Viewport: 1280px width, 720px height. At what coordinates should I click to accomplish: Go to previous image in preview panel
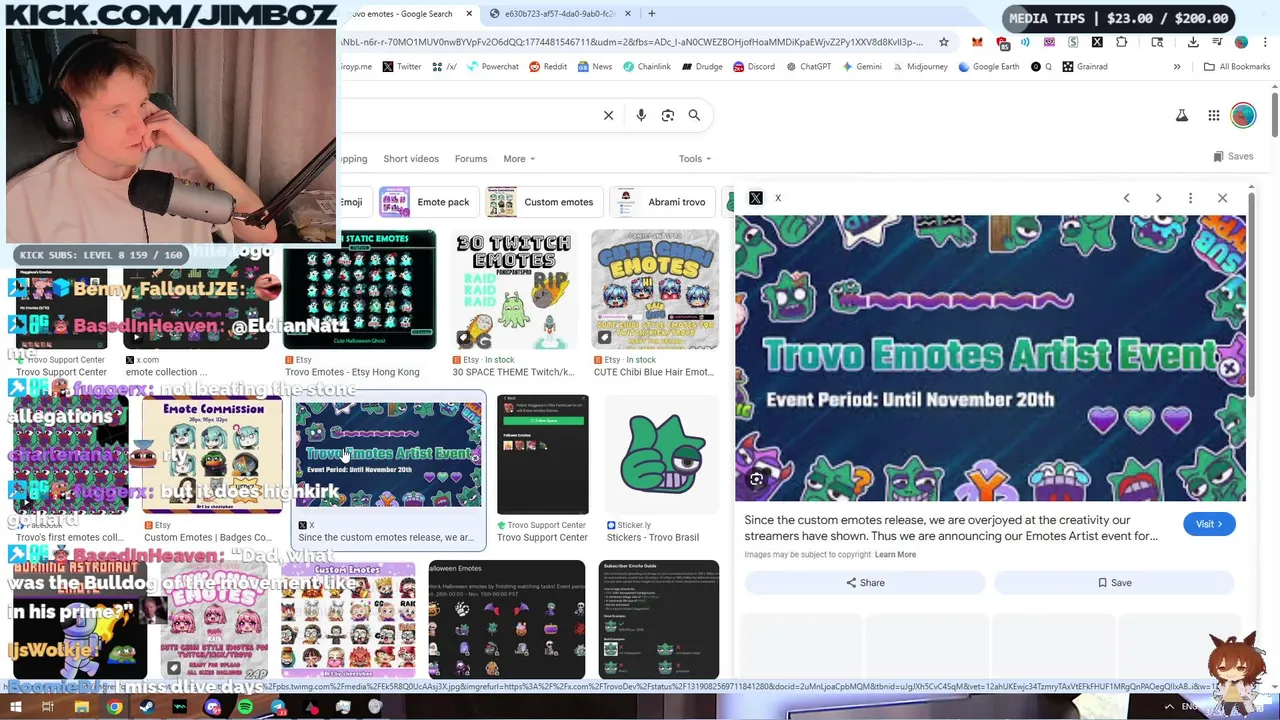(1126, 198)
